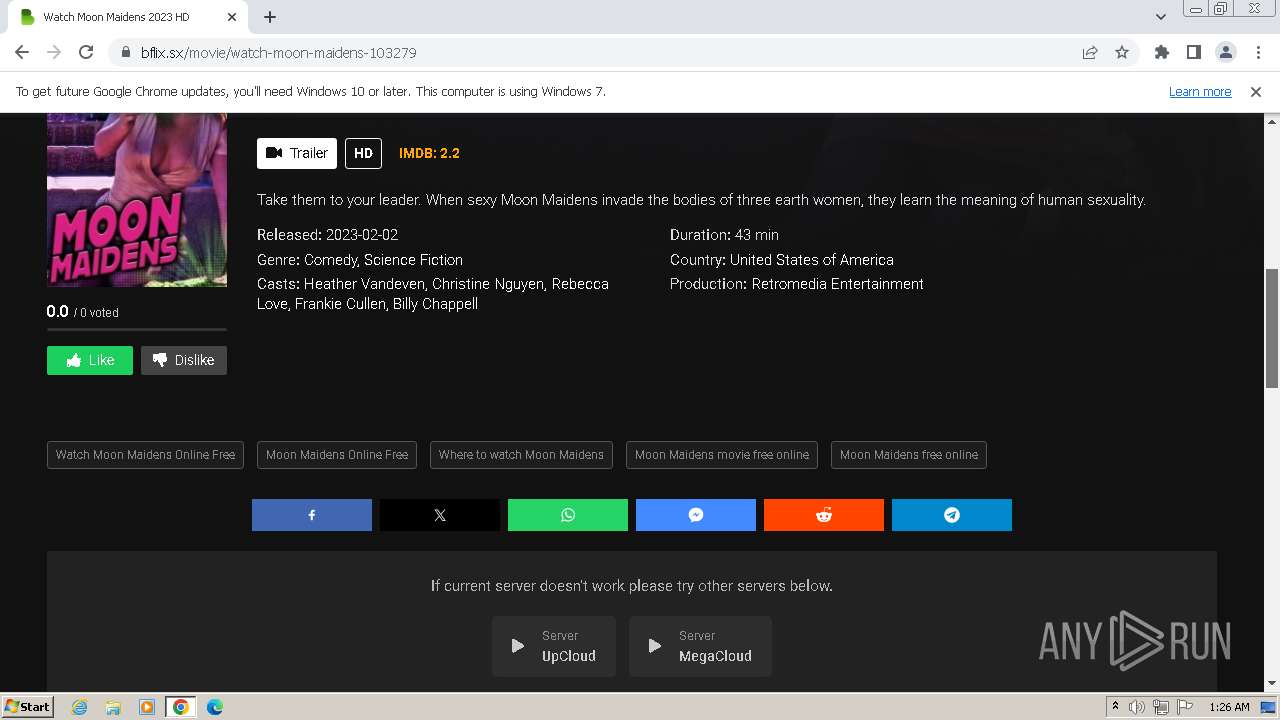Bookmark this page with the star
This screenshot has height=720, width=1280.
coord(1122,52)
